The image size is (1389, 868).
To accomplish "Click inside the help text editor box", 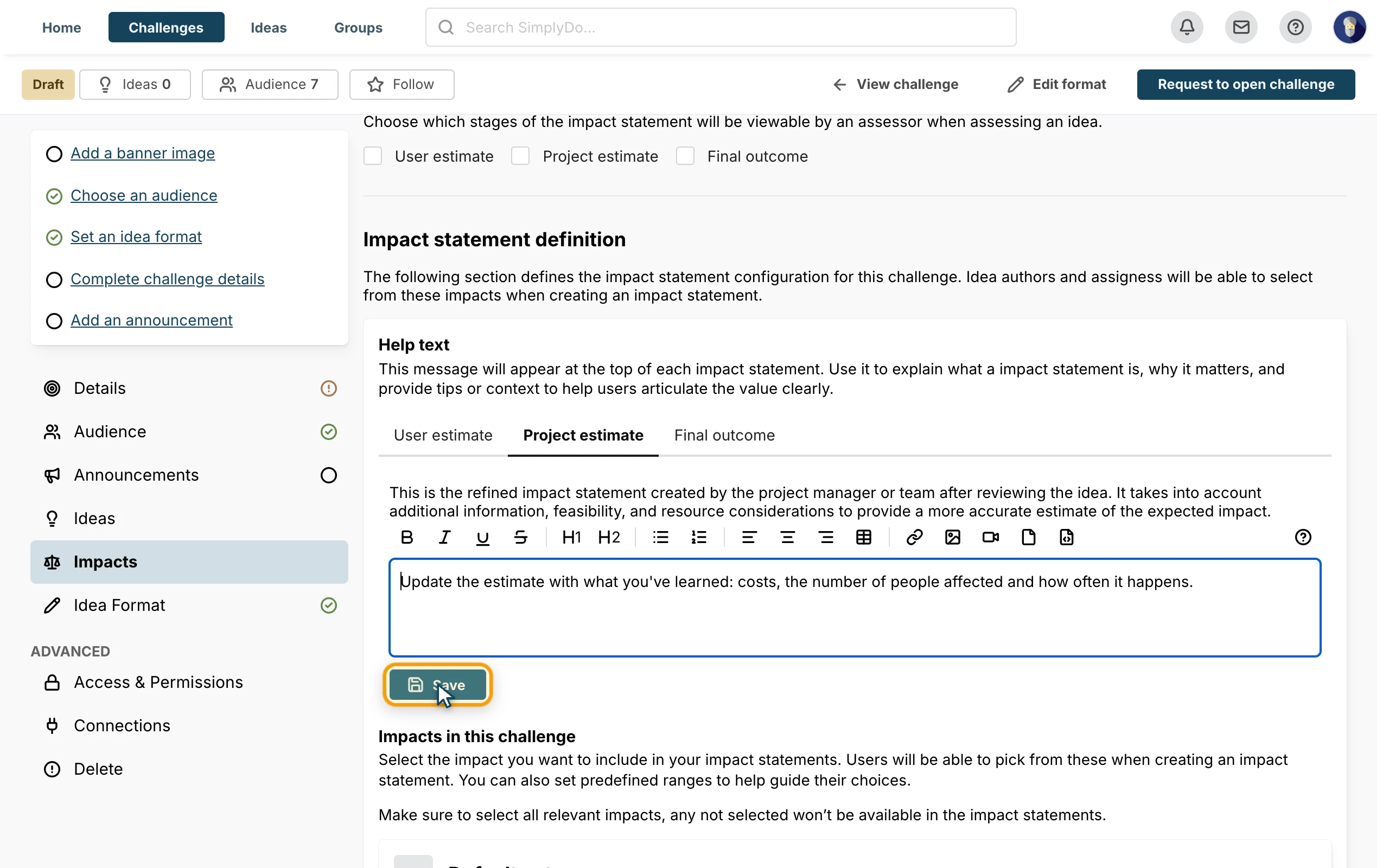I will [855, 608].
